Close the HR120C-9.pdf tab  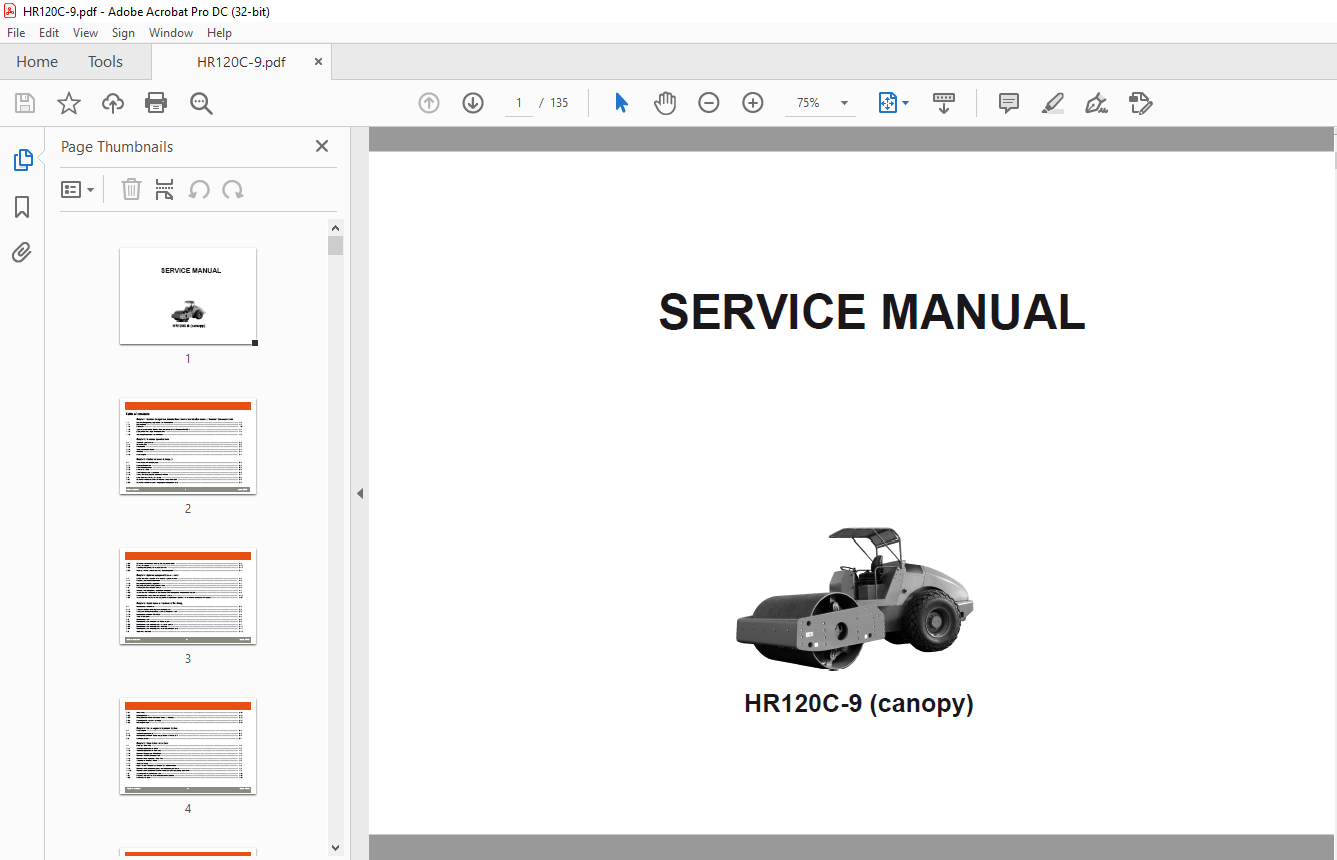point(318,62)
